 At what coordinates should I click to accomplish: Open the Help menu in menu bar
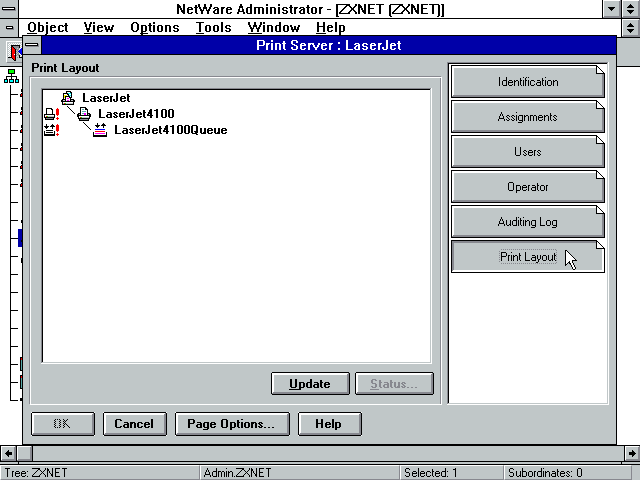[x=331, y=27]
